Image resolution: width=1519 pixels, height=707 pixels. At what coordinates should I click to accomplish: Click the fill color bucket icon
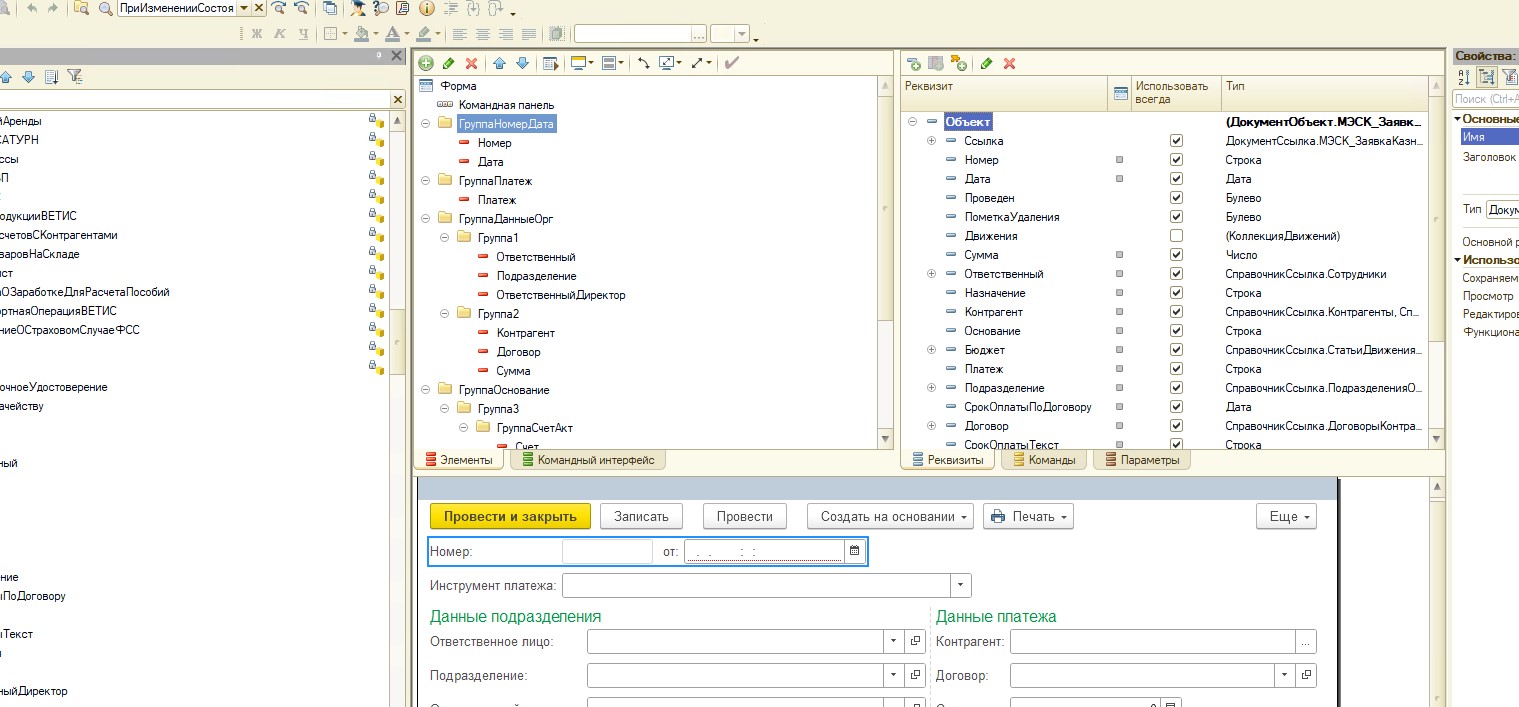click(x=361, y=34)
